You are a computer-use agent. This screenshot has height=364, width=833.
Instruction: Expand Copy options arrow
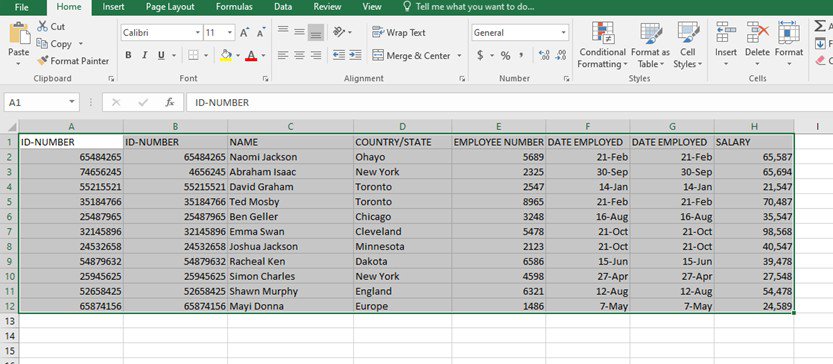tap(81, 44)
